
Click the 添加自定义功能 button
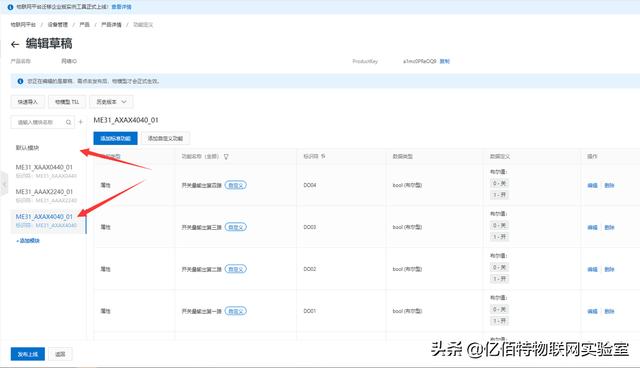pos(165,138)
